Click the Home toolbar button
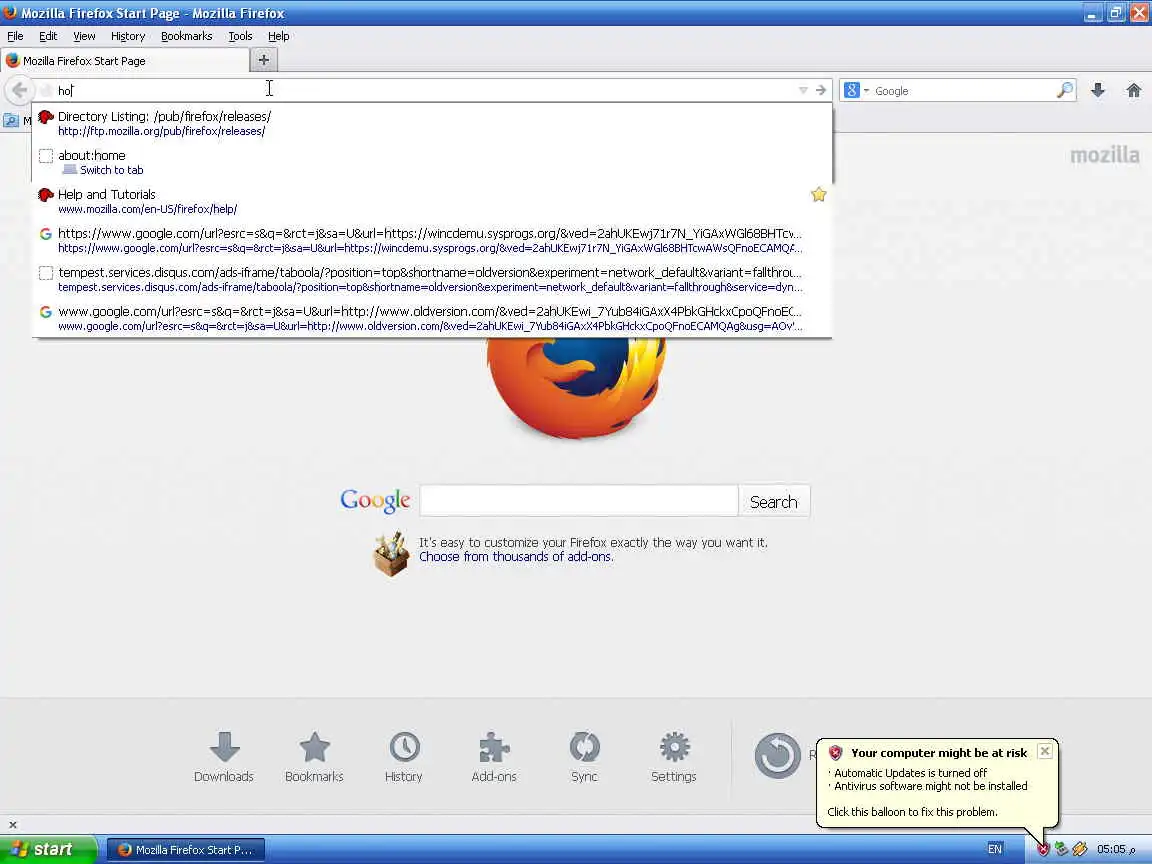Screen dimensions: 1152x864 click(x=1134, y=90)
